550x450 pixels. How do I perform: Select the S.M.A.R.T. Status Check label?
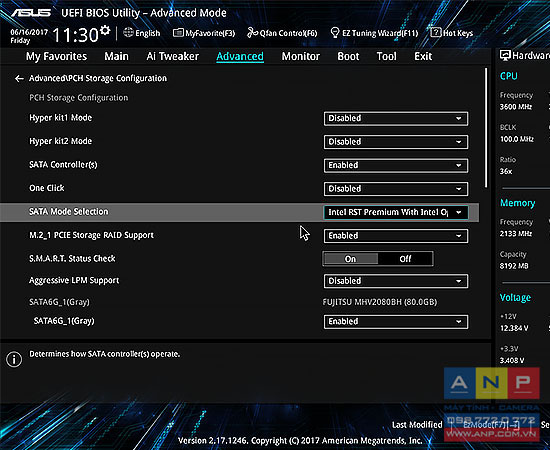coord(72,259)
